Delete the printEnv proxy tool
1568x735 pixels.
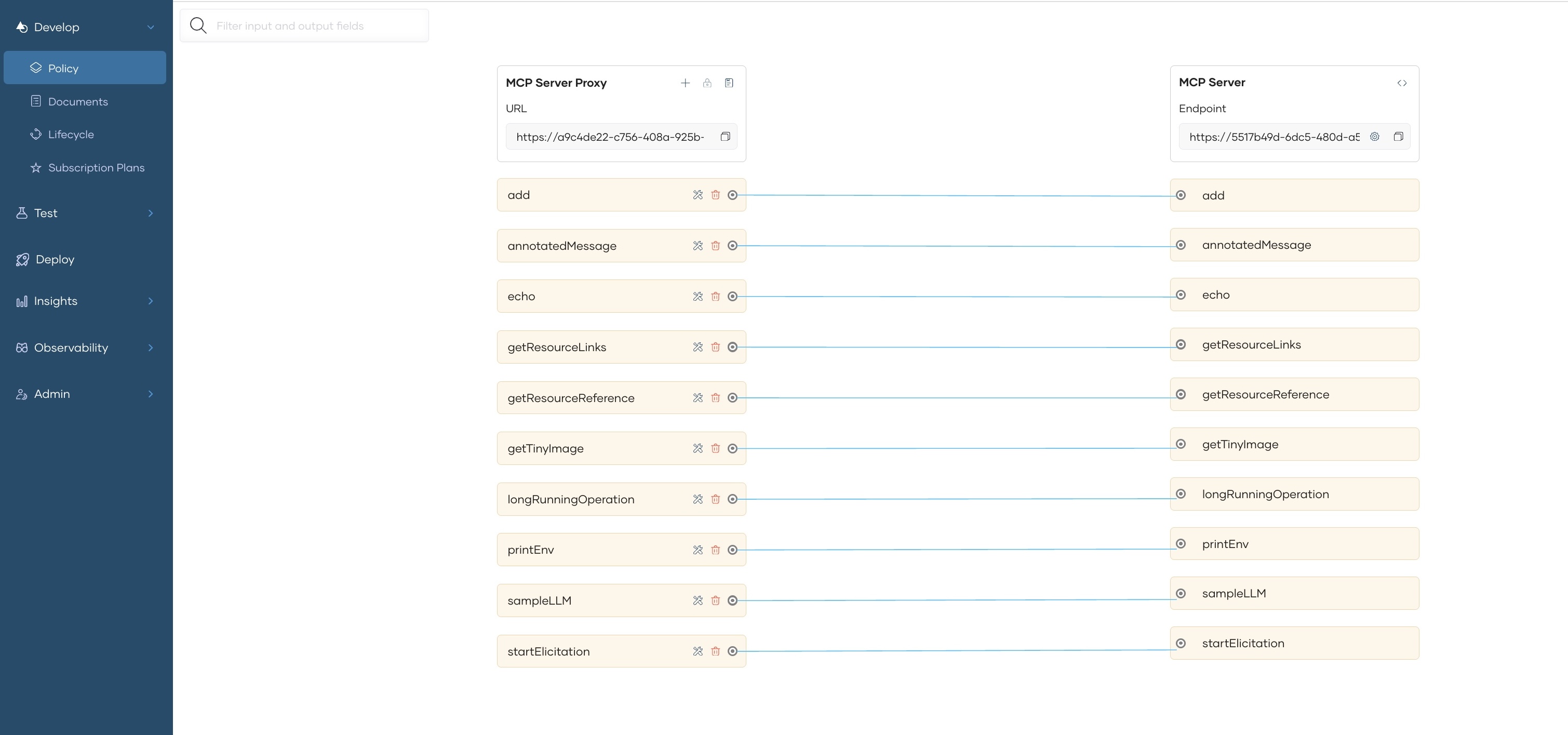(x=715, y=550)
